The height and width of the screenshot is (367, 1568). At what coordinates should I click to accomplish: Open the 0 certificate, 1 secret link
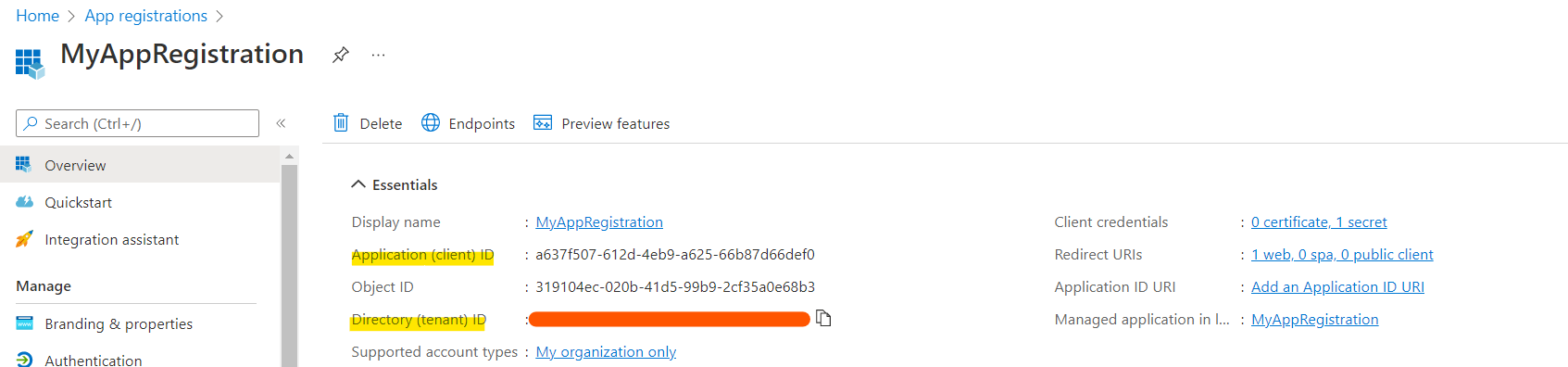(1319, 222)
